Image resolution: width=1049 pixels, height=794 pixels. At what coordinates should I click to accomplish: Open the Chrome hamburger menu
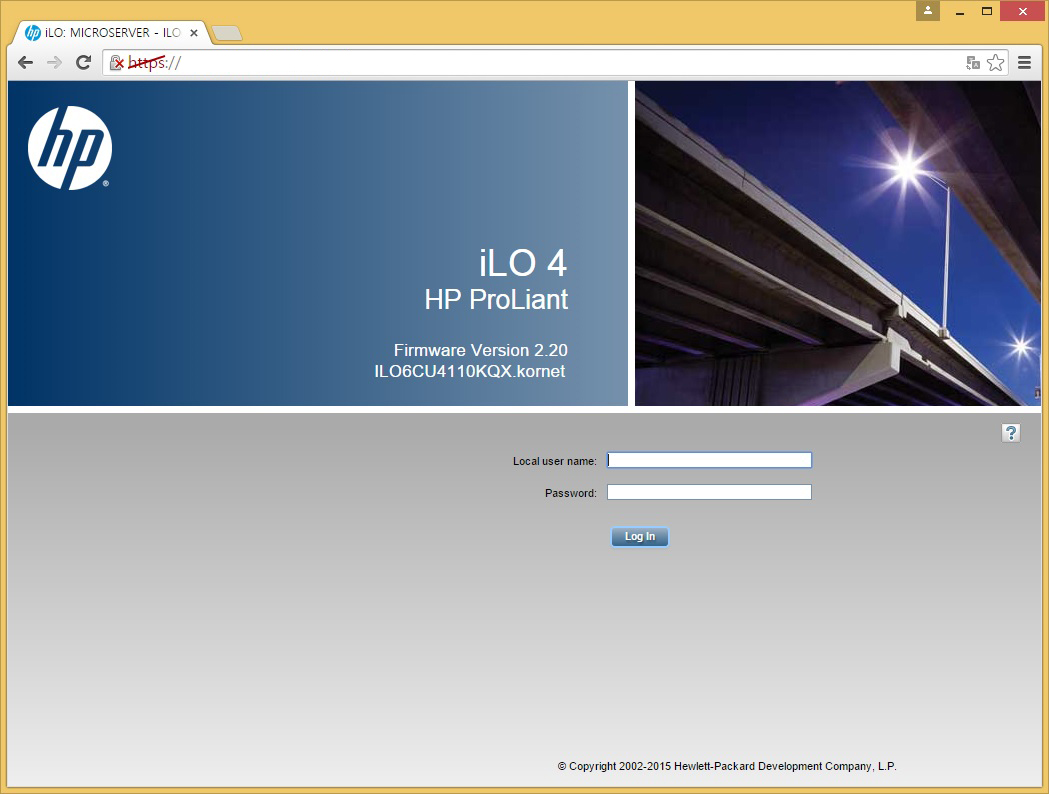(x=1024, y=63)
